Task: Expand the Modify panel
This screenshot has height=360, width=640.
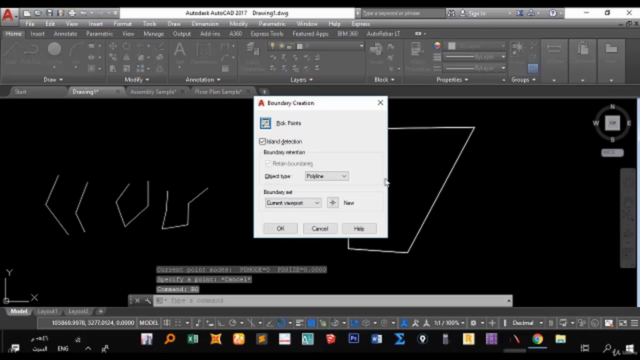Action: pyautogui.click(x=137, y=80)
